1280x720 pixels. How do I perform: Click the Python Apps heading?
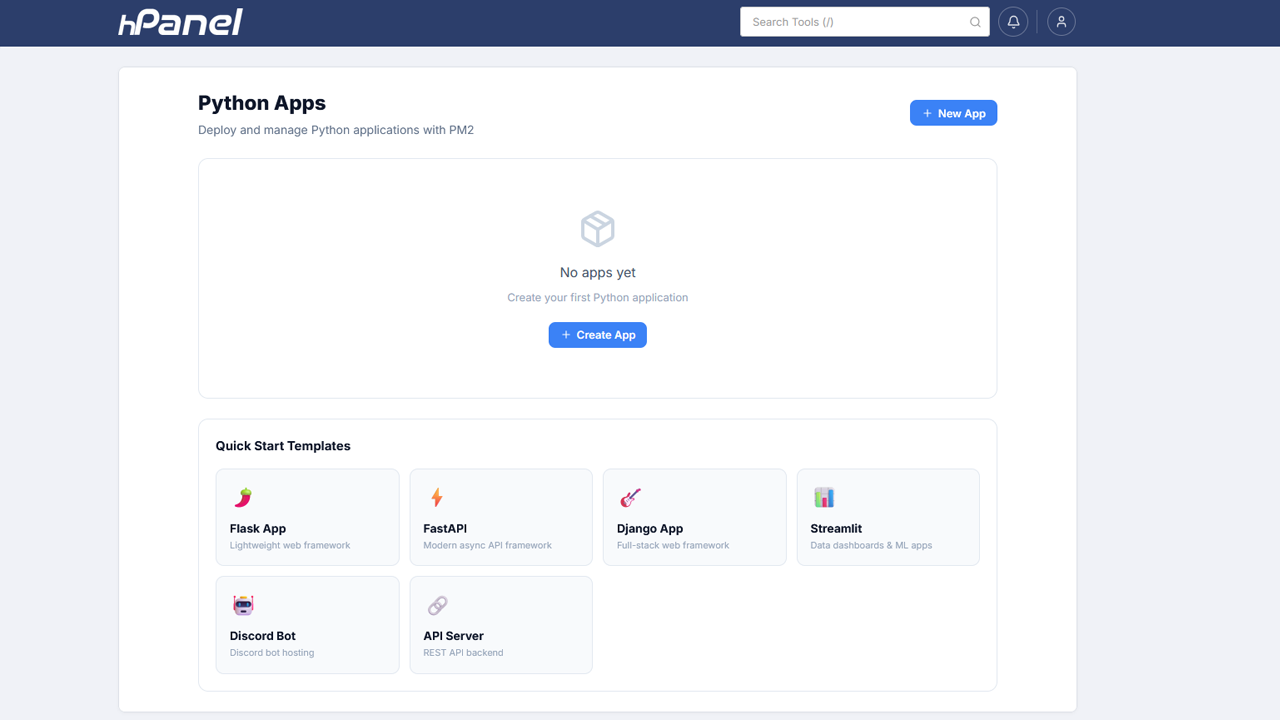point(262,103)
